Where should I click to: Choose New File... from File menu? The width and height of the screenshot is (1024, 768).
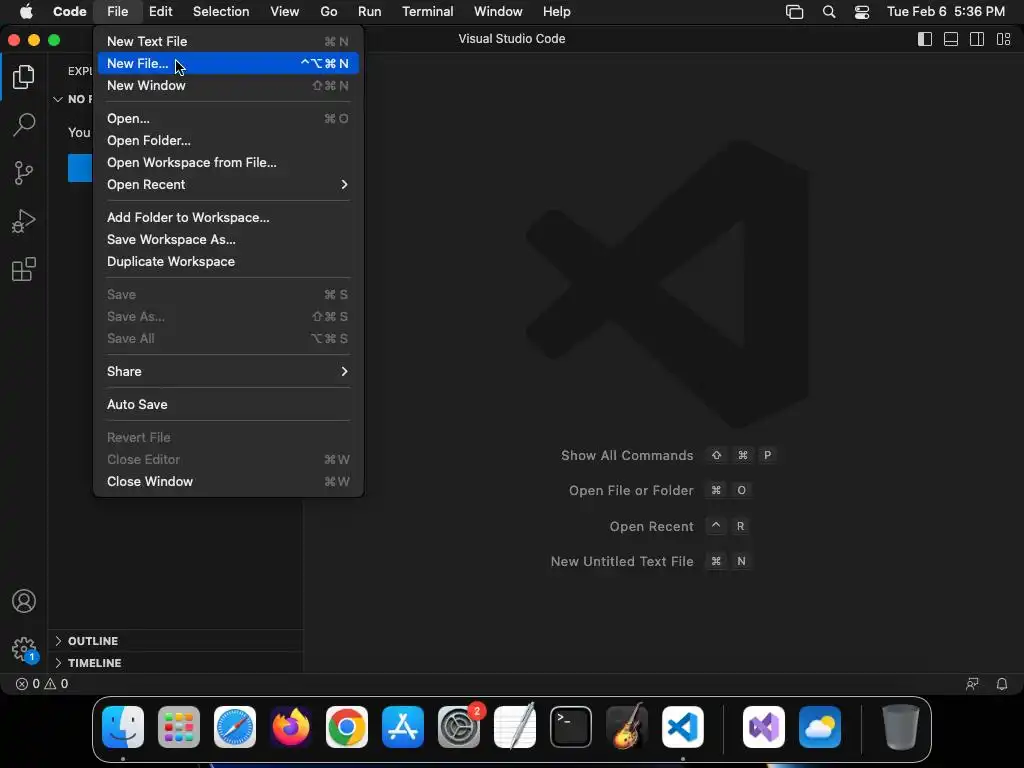228,63
